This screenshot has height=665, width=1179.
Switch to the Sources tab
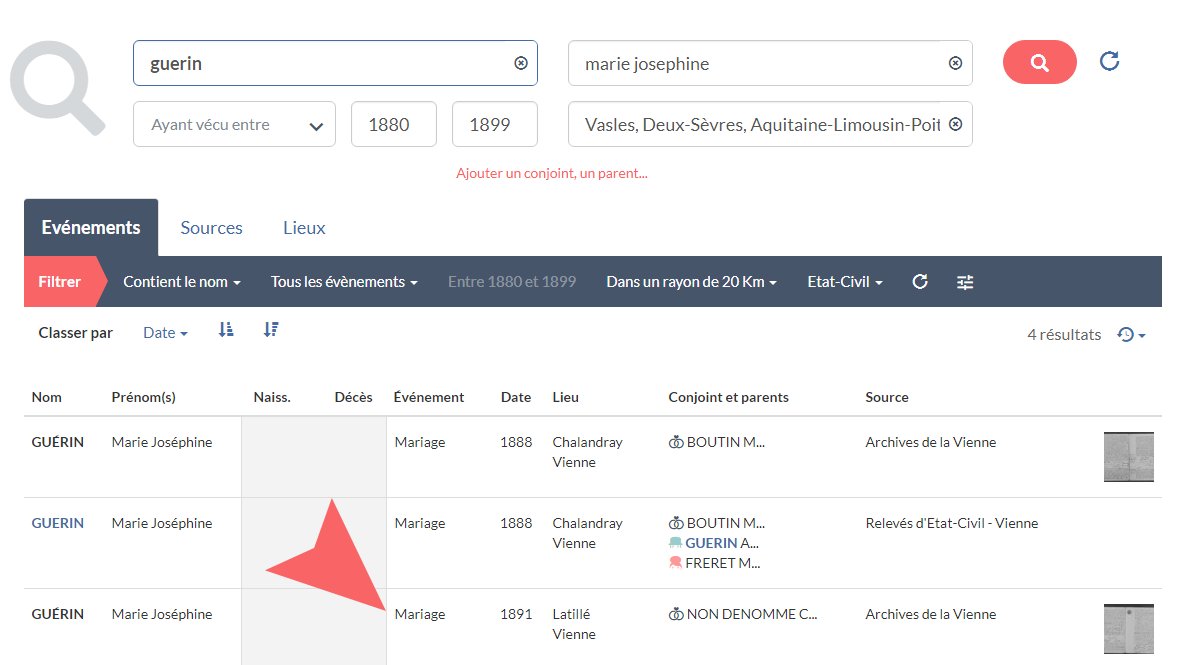[x=211, y=228]
